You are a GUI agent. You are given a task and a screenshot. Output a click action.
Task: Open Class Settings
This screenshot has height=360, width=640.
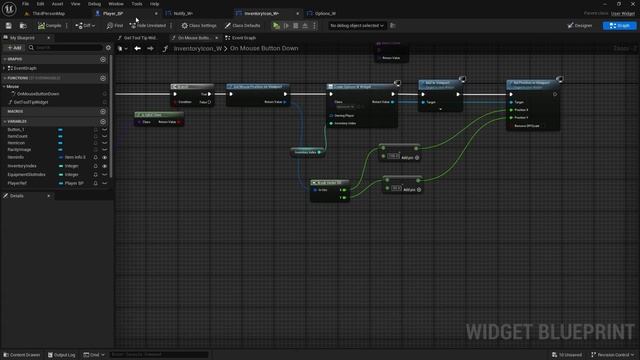click(199, 26)
